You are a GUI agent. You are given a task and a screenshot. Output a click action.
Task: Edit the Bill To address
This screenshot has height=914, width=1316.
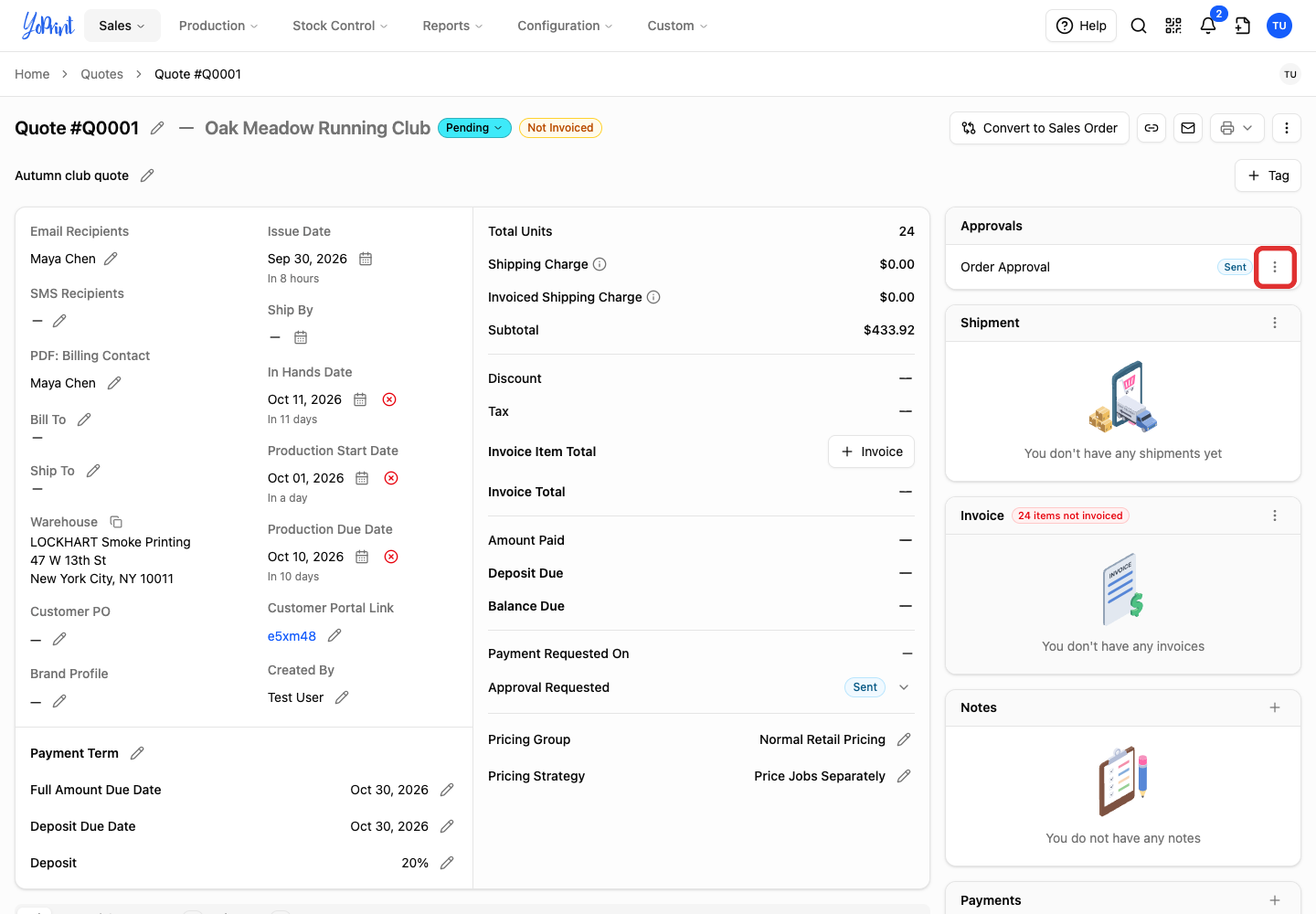(84, 420)
